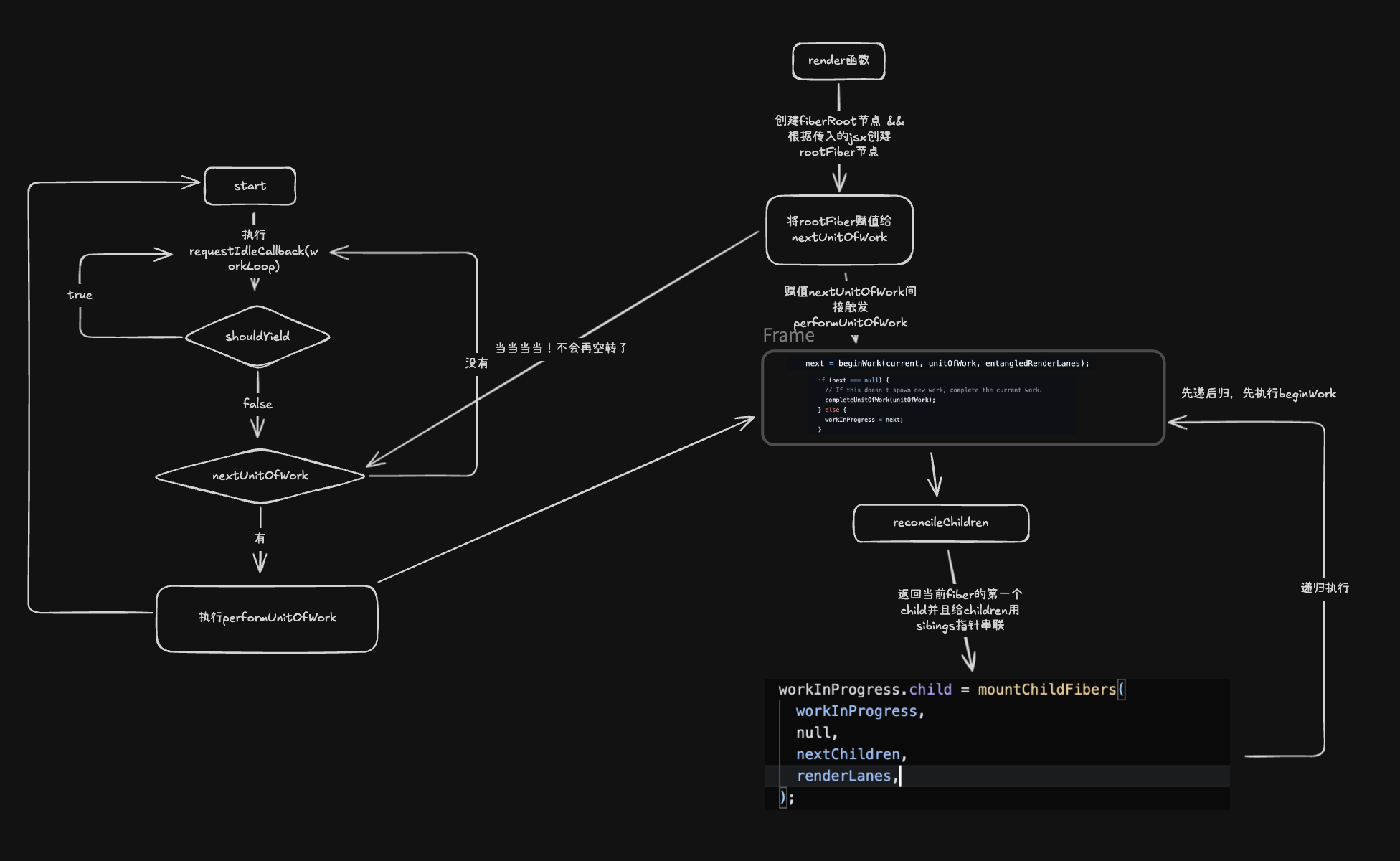Click the 有 label under nextUnitOfWork

(260, 538)
